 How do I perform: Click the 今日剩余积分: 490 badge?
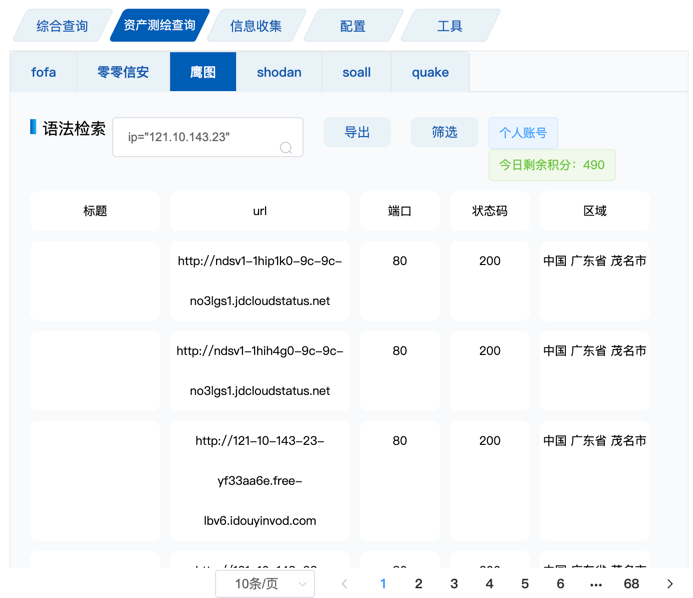[552, 165]
